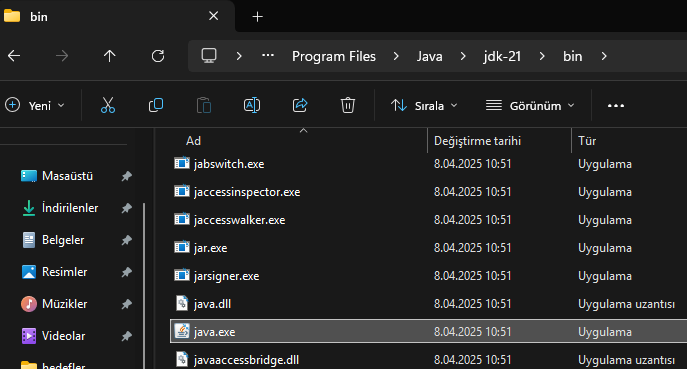The image size is (687, 369).
Task: Click the Back navigation arrow
Action: (14, 56)
